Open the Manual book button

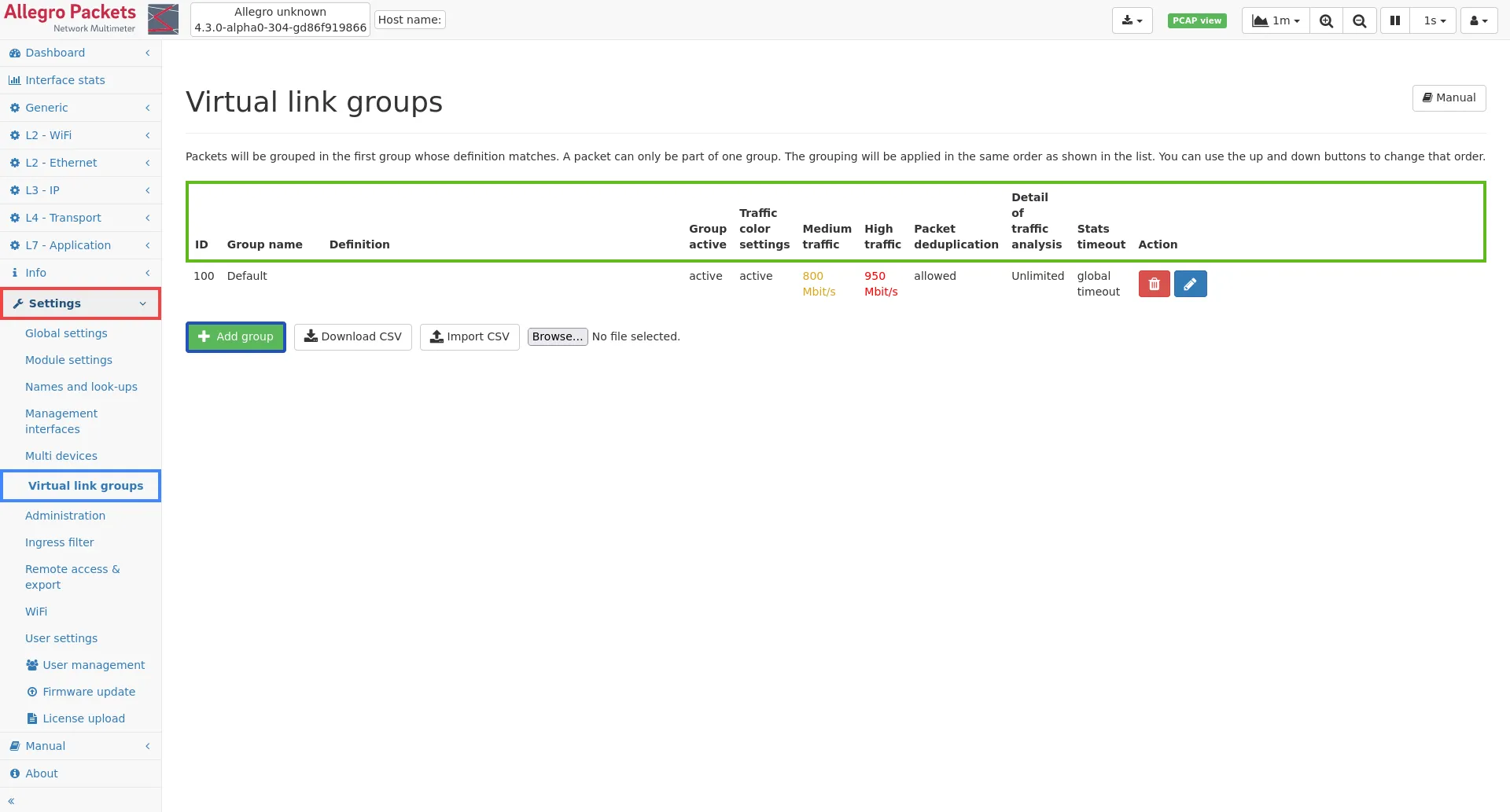(1449, 97)
